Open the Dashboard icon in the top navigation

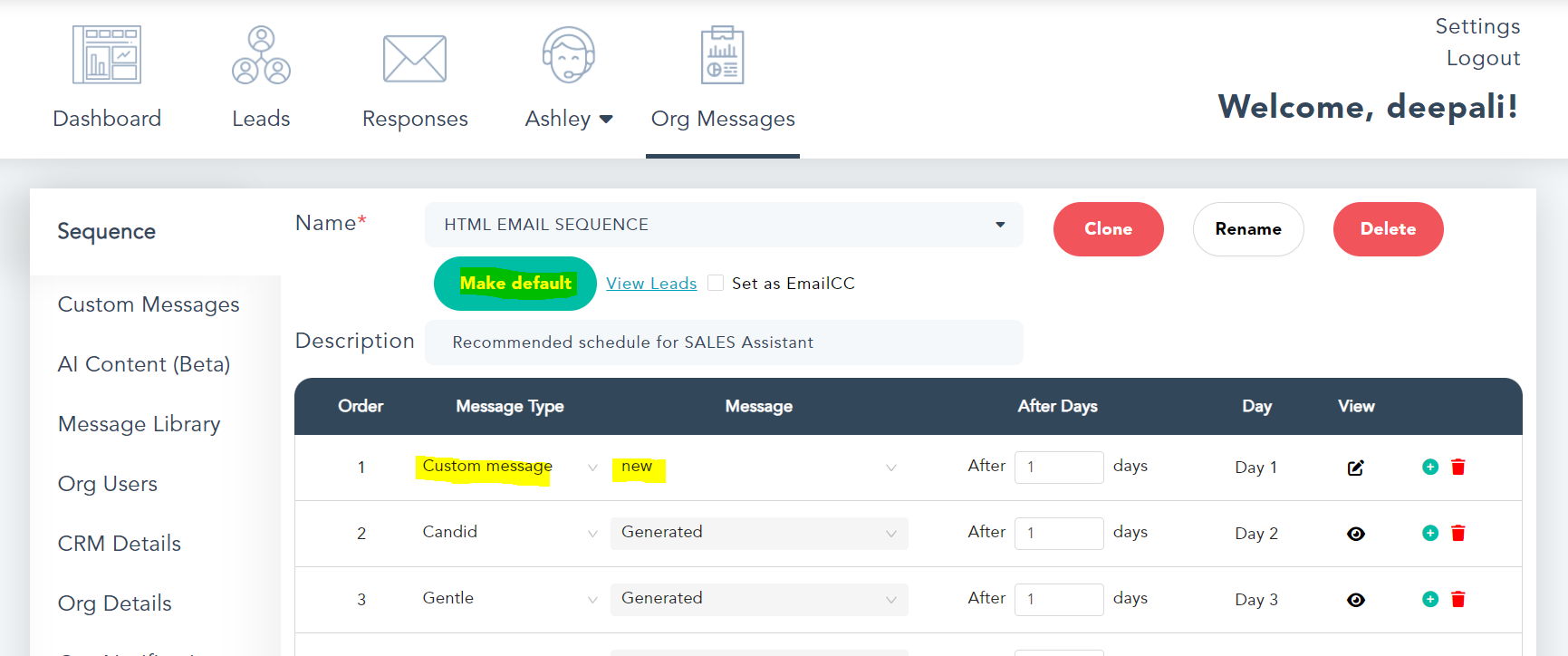(107, 55)
